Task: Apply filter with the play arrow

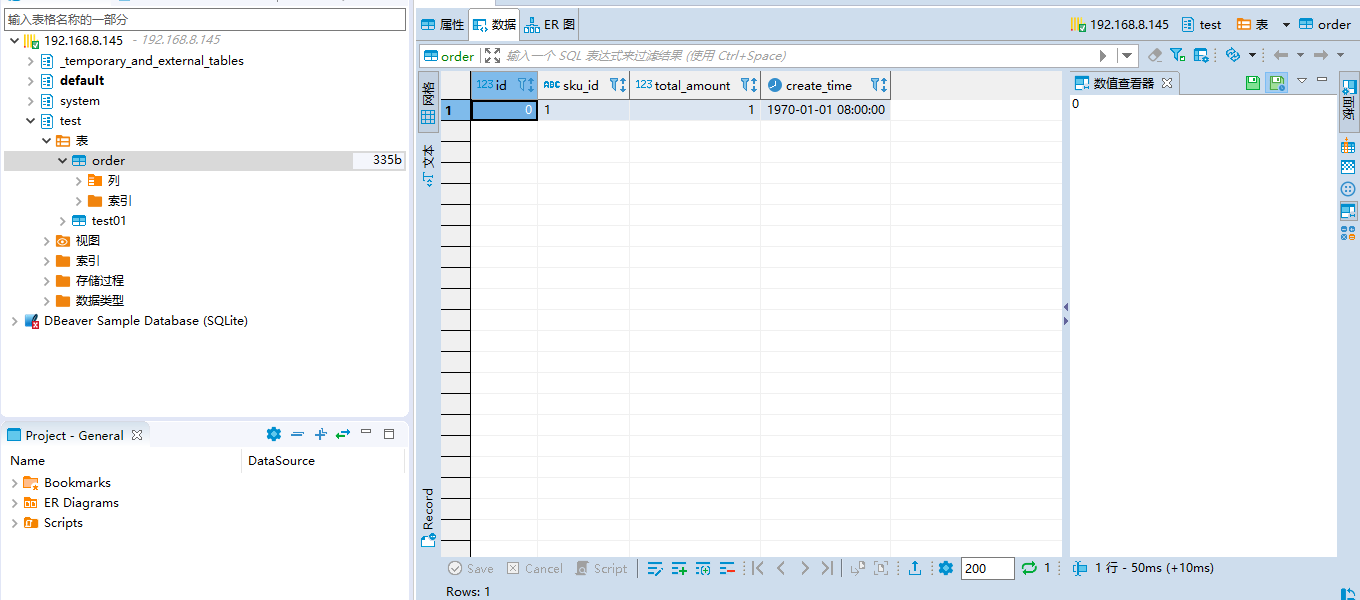Action: [x=1104, y=56]
